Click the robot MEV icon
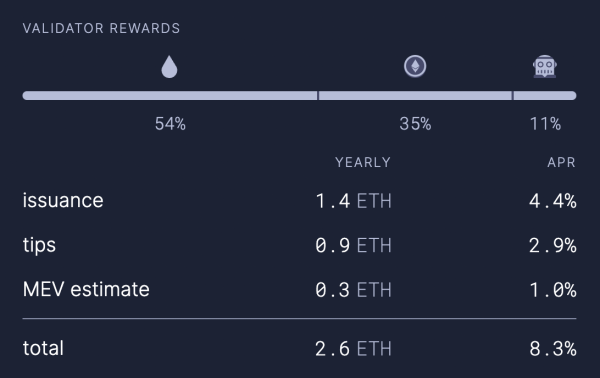The height and width of the screenshot is (378, 600). tap(545, 66)
